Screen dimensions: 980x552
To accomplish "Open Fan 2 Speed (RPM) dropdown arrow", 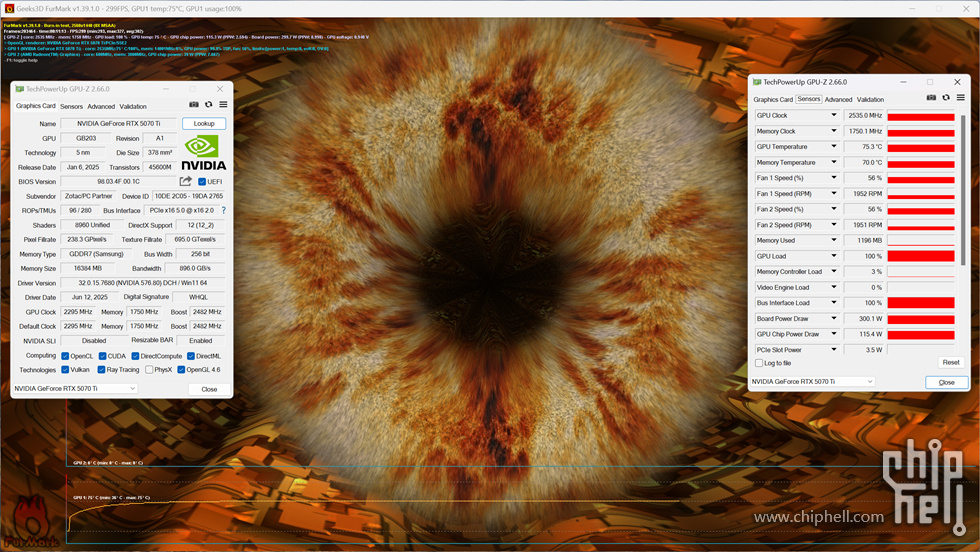I will (833, 224).
